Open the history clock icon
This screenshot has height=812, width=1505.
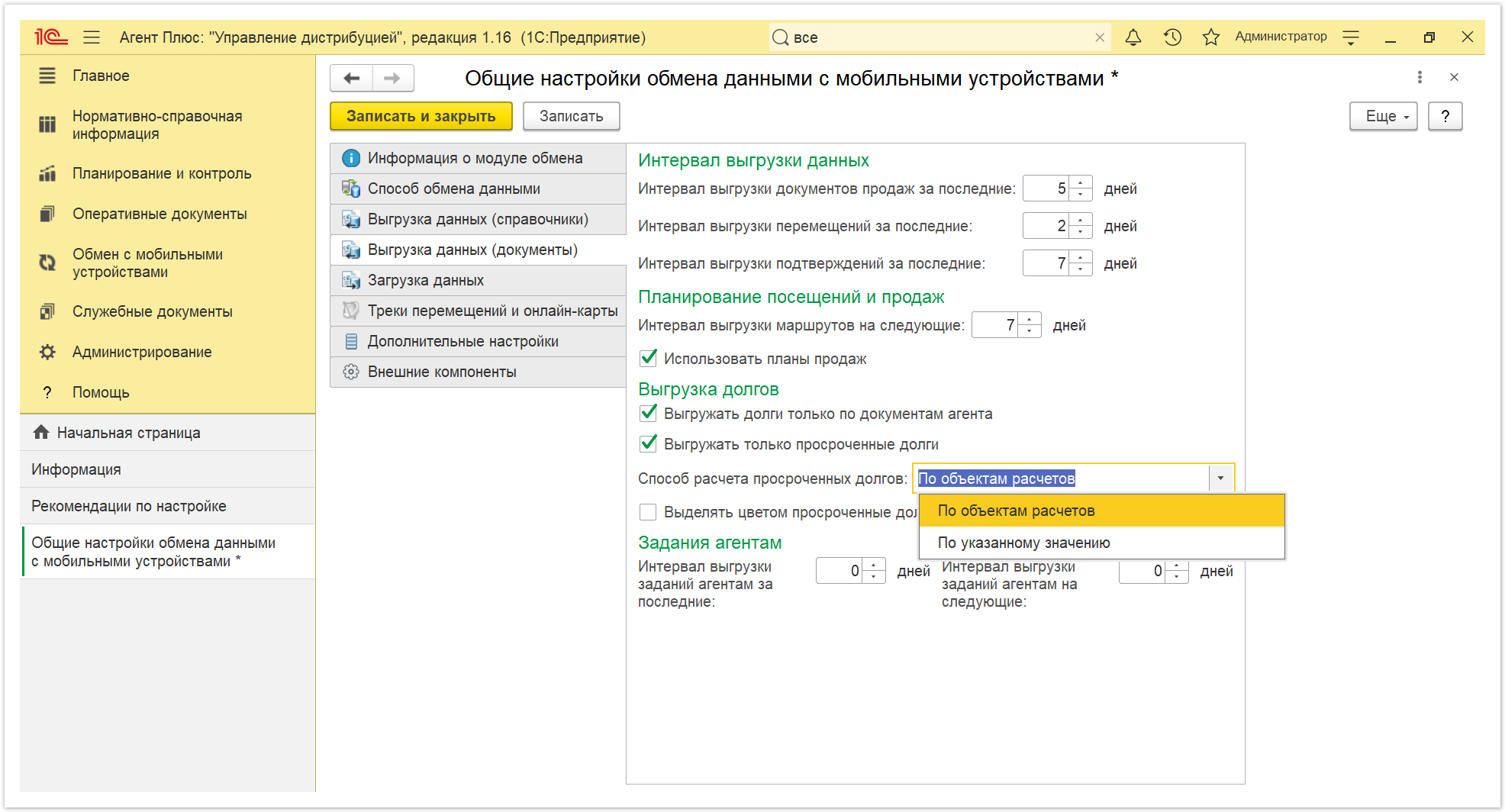pyautogui.click(x=1172, y=37)
